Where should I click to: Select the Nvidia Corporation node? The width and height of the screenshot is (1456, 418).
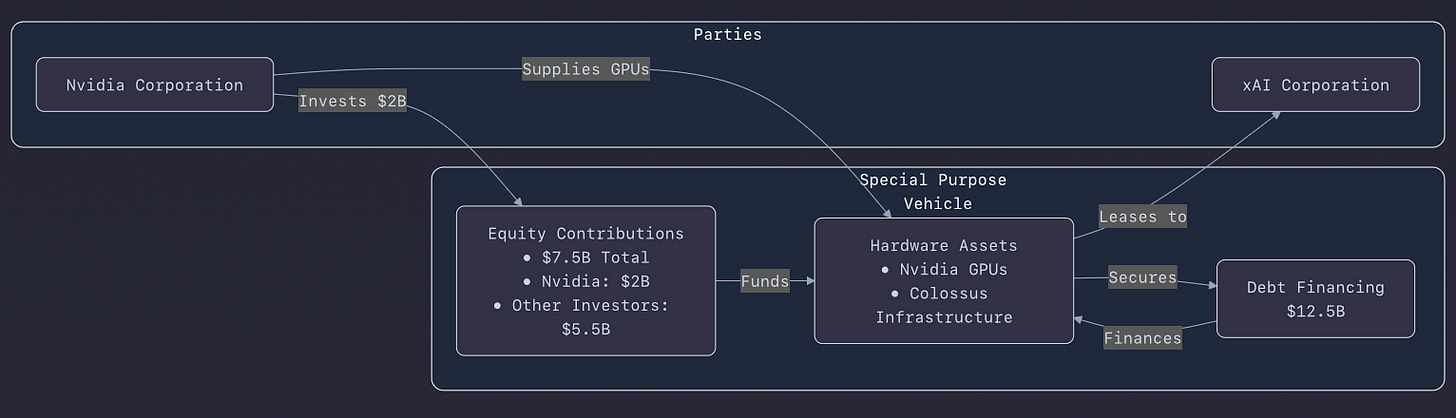tap(155, 85)
